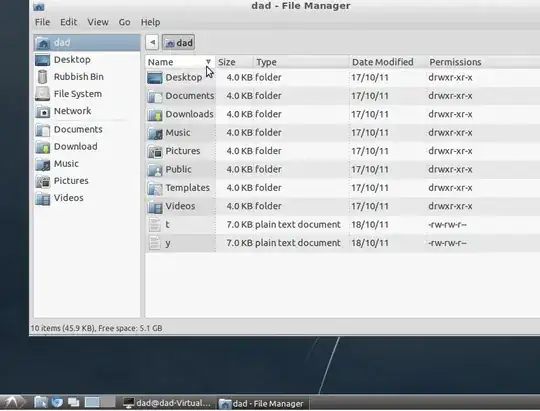Click the show desktop windows taskbar icon
The height and width of the screenshot is (411, 540).
tap(73, 402)
